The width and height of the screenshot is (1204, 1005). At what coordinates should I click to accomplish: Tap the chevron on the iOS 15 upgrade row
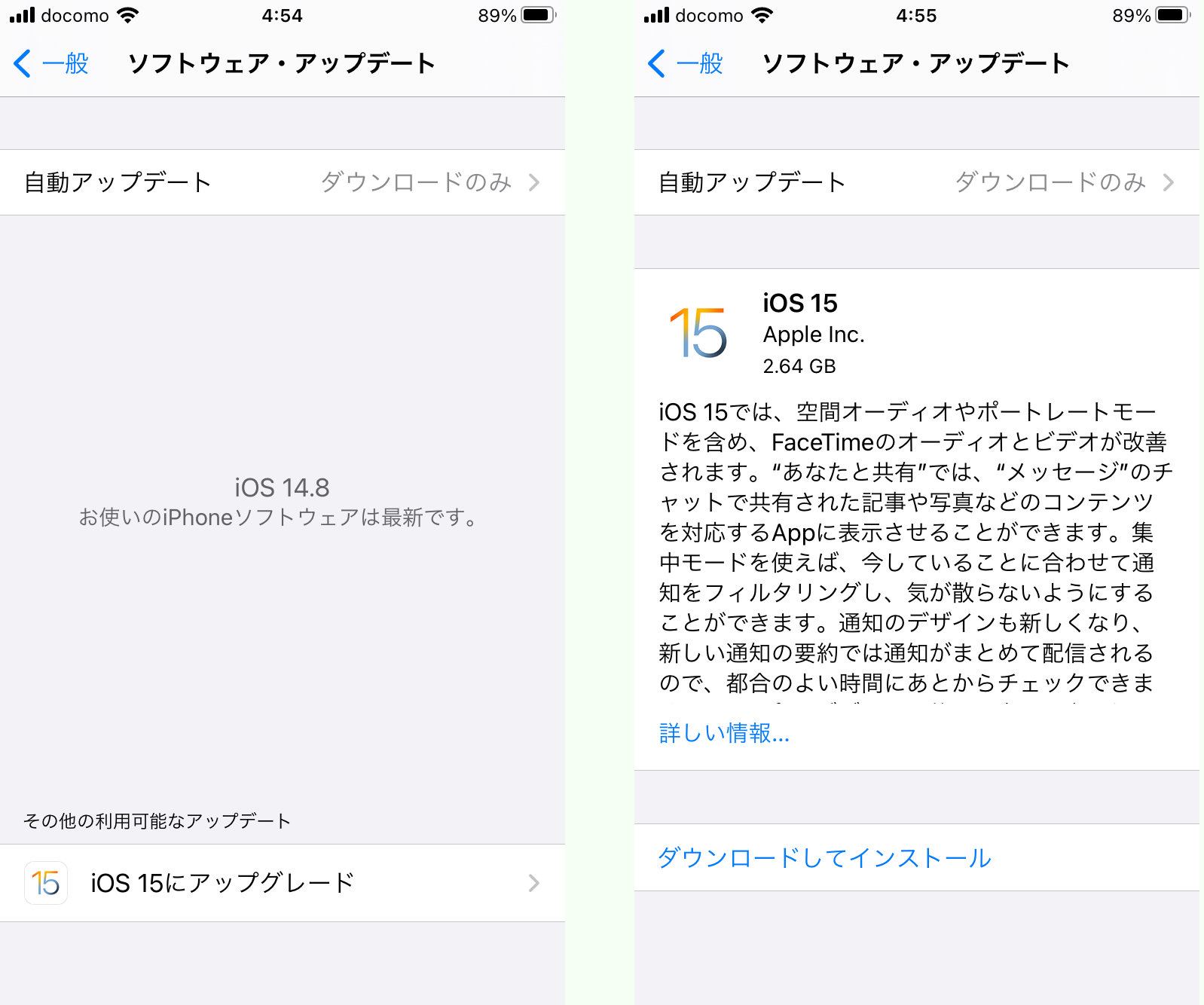tap(534, 883)
